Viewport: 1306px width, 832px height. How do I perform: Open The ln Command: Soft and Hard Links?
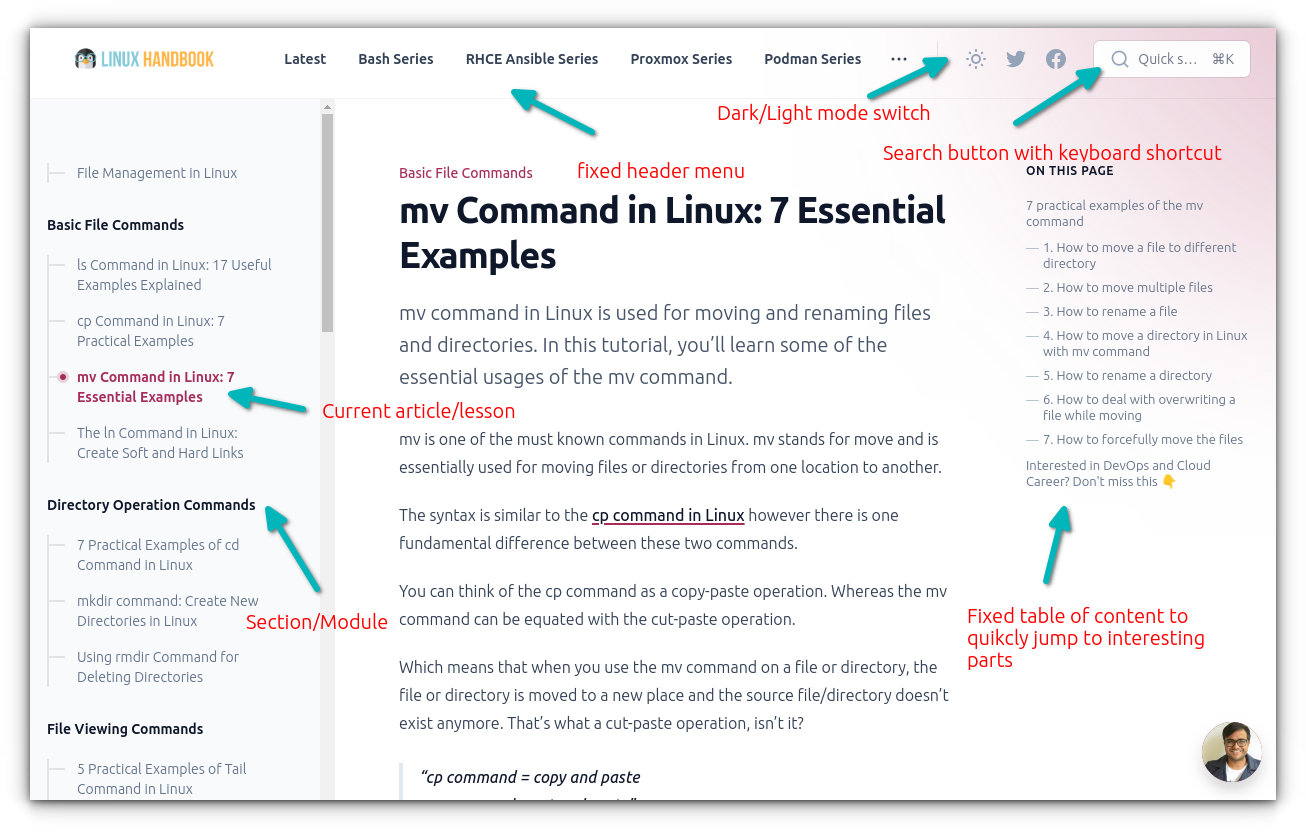[160, 443]
